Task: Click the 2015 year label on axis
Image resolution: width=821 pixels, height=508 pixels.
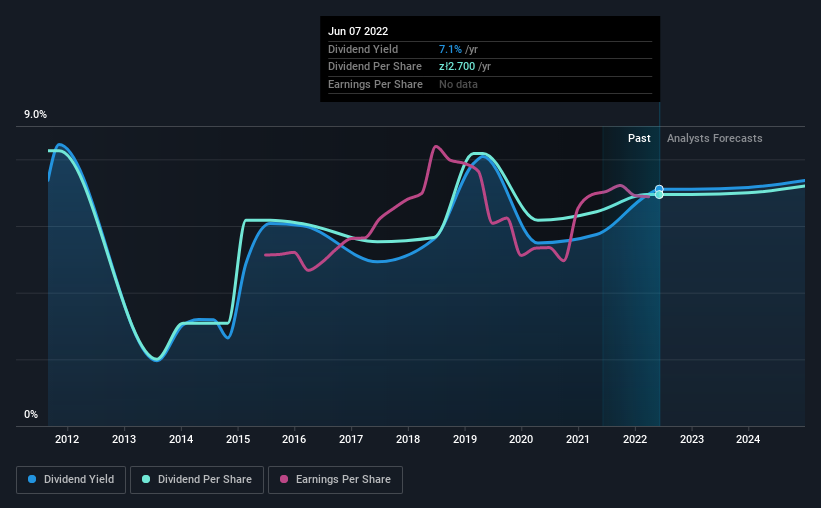Action: [238, 439]
